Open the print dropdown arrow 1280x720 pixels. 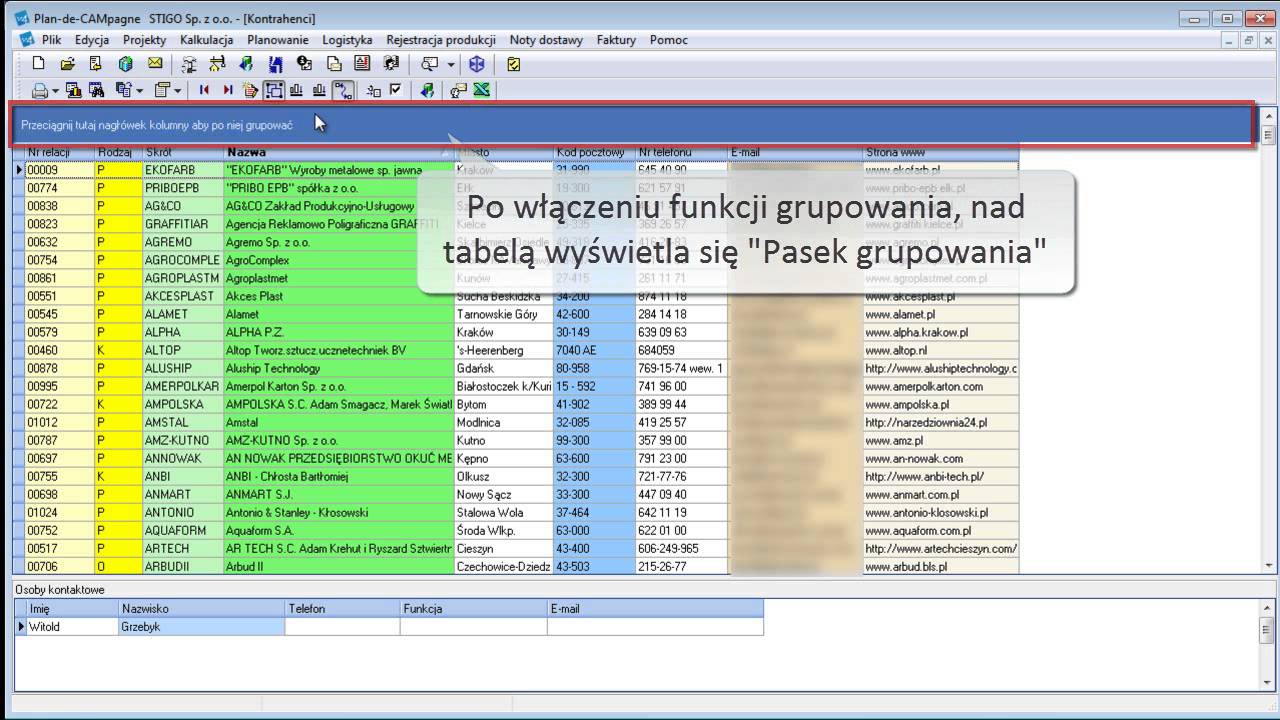click(55, 91)
